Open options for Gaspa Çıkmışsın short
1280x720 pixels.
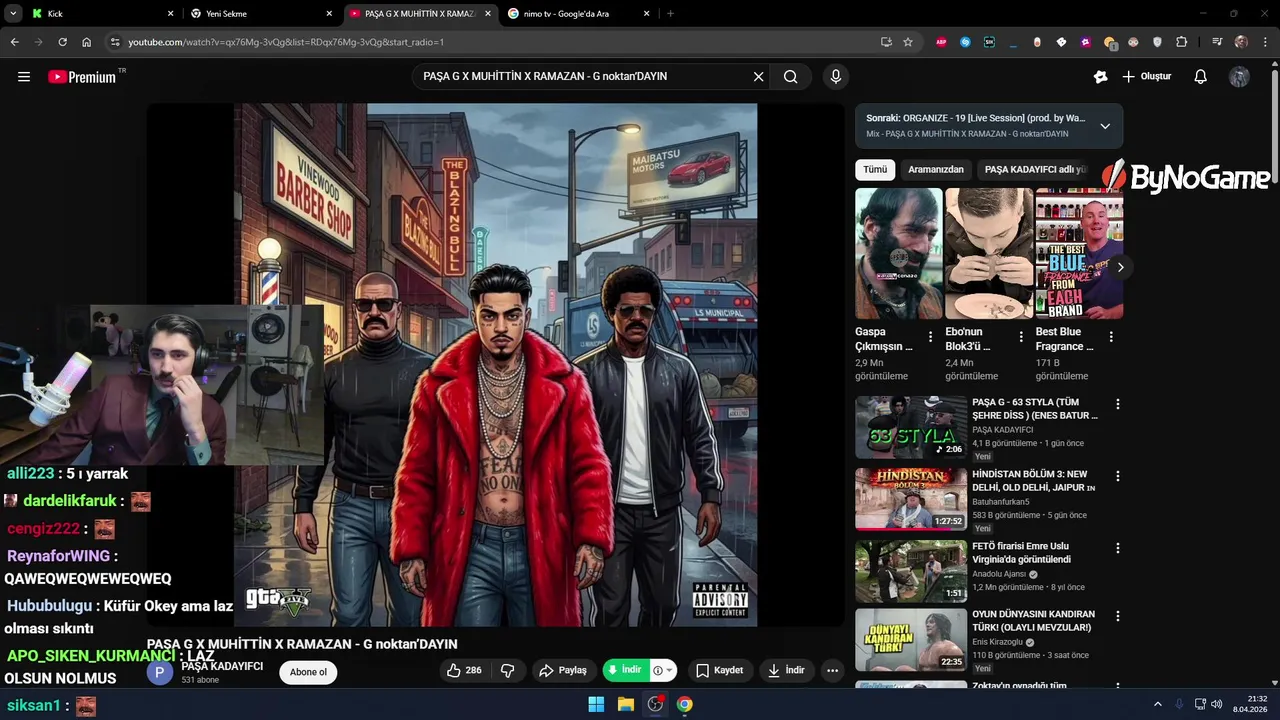pos(931,337)
